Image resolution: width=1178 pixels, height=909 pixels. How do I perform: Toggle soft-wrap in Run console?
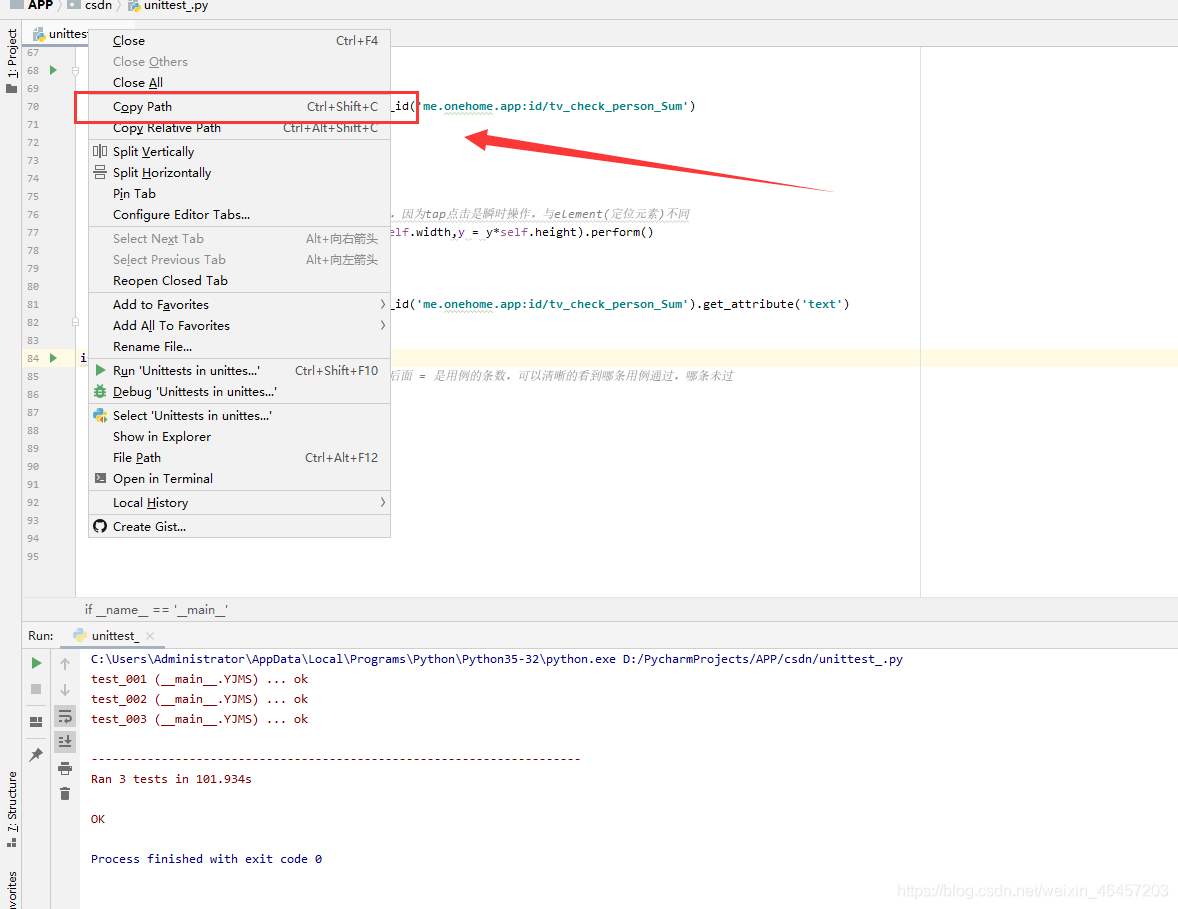[65, 716]
